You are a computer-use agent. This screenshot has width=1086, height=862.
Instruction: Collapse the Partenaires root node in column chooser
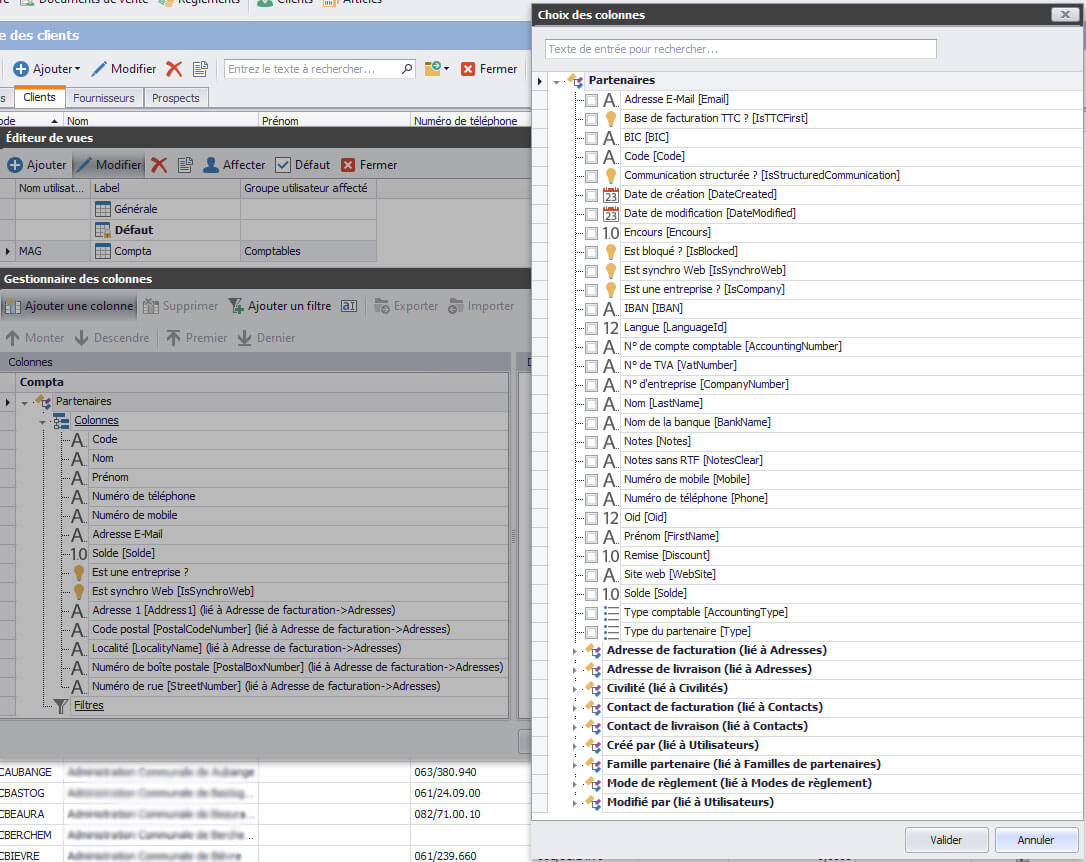(x=557, y=81)
